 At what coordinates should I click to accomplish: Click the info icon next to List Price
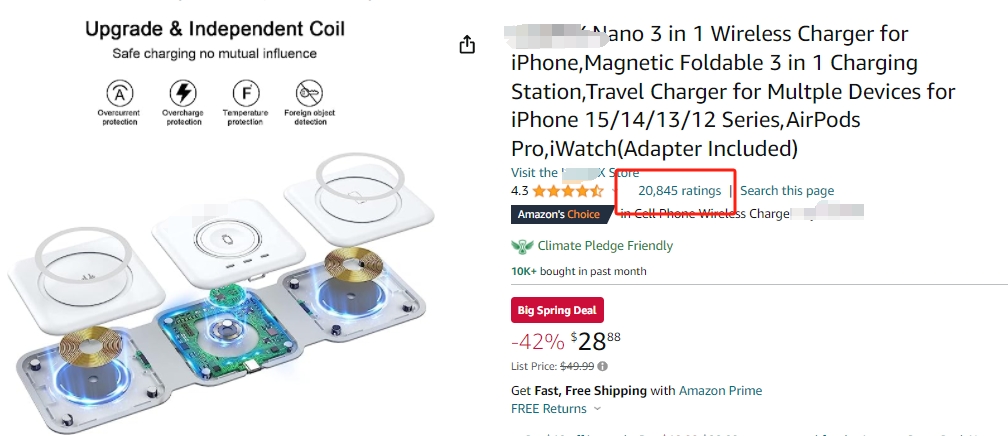click(x=603, y=366)
